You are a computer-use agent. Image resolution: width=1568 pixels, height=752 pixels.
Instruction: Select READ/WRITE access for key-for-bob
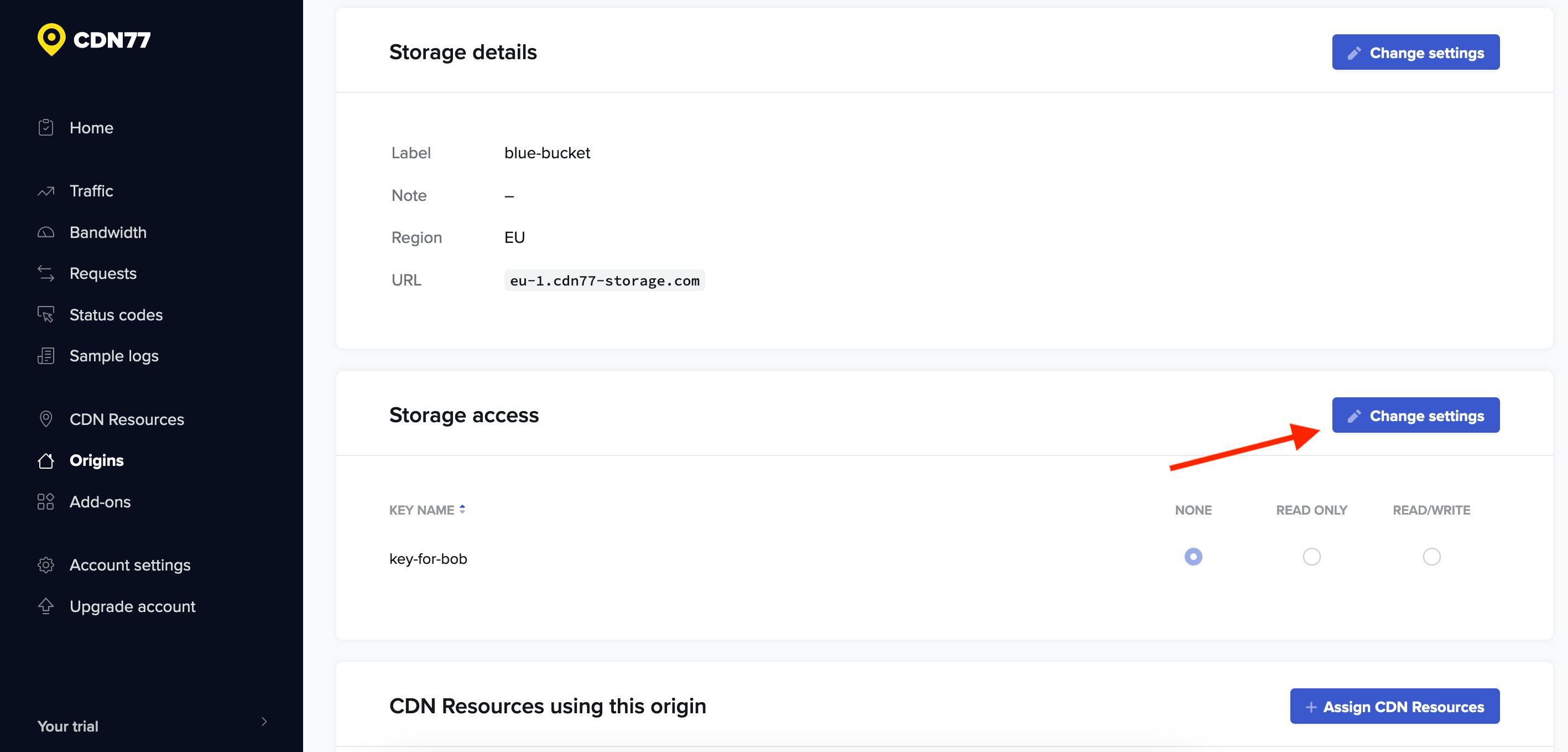tap(1431, 557)
